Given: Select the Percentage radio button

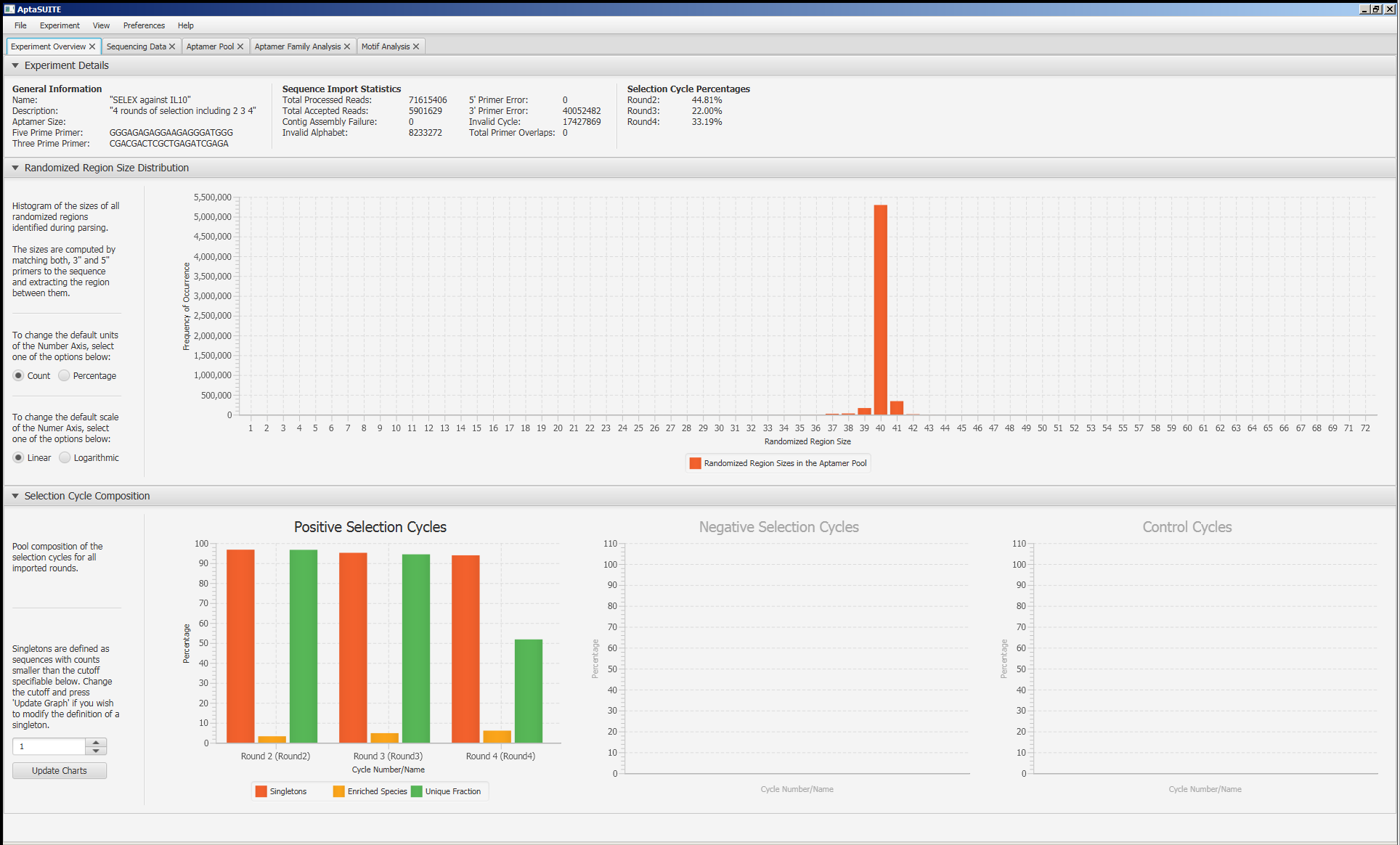Looking at the screenshot, I should click(x=65, y=375).
